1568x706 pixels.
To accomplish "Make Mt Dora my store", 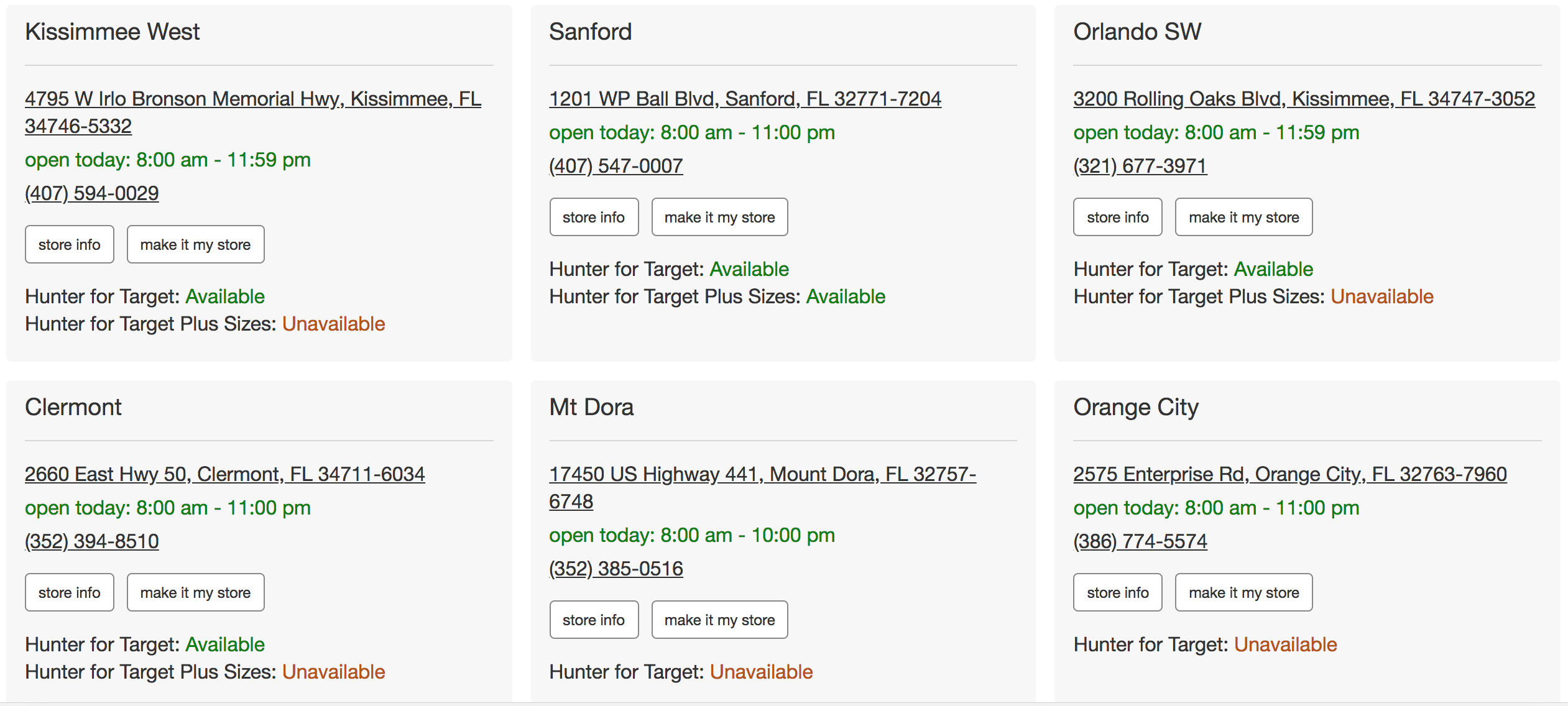I will (720, 620).
